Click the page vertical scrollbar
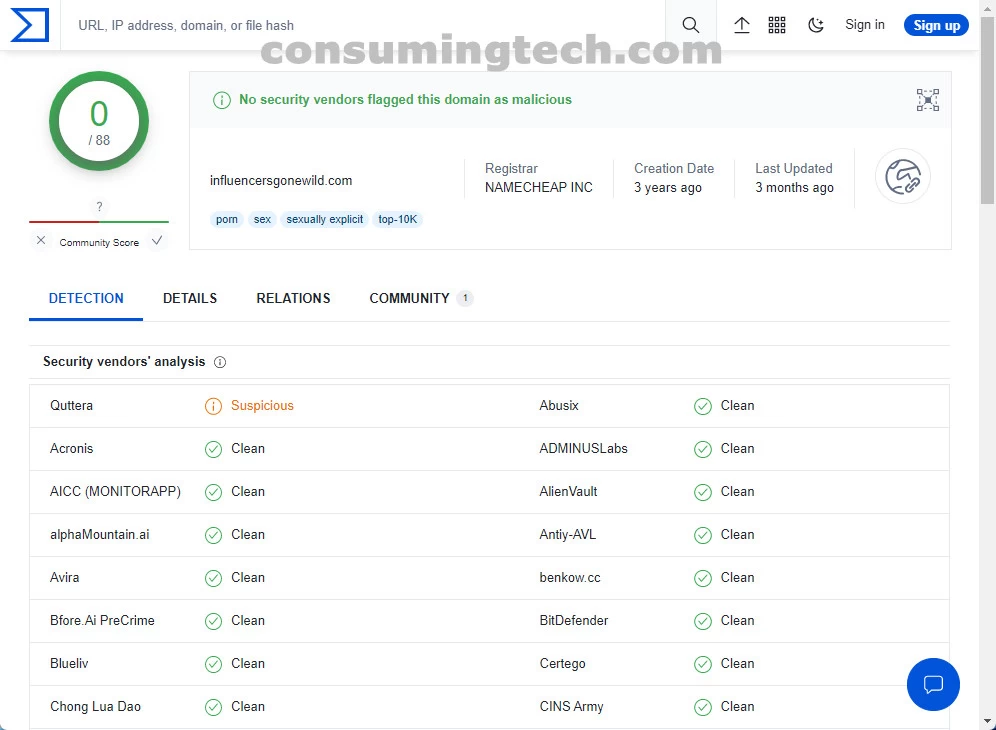The height and width of the screenshot is (730, 996). coord(988,111)
